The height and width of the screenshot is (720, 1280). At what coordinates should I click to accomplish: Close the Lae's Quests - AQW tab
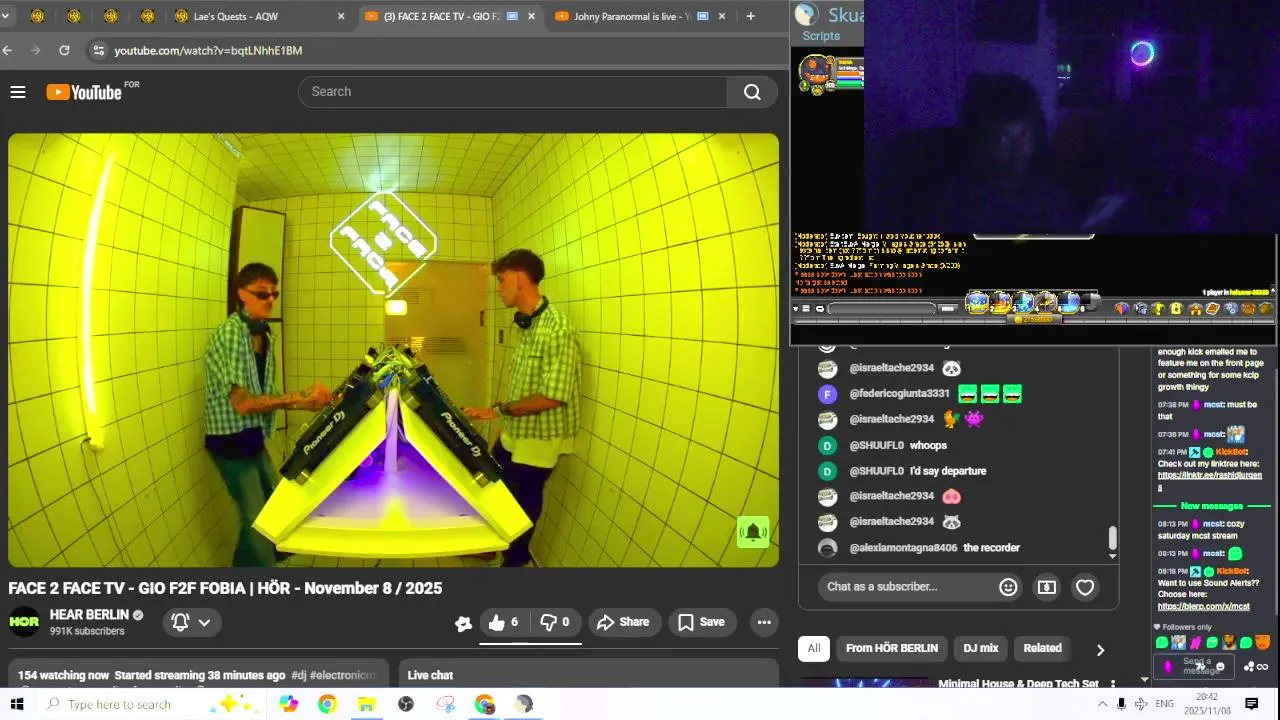tap(341, 16)
